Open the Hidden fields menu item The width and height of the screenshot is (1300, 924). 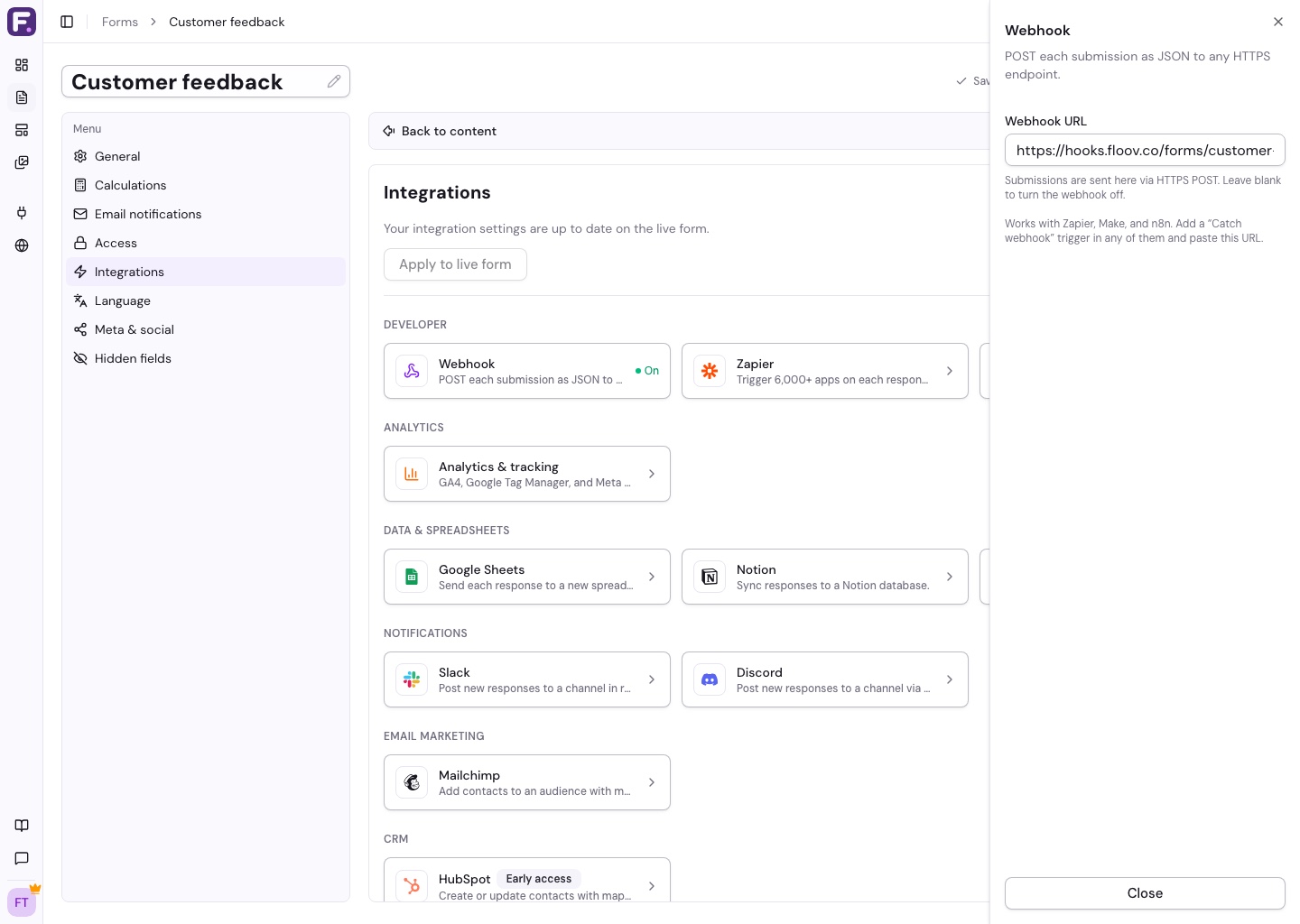[x=206, y=358]
